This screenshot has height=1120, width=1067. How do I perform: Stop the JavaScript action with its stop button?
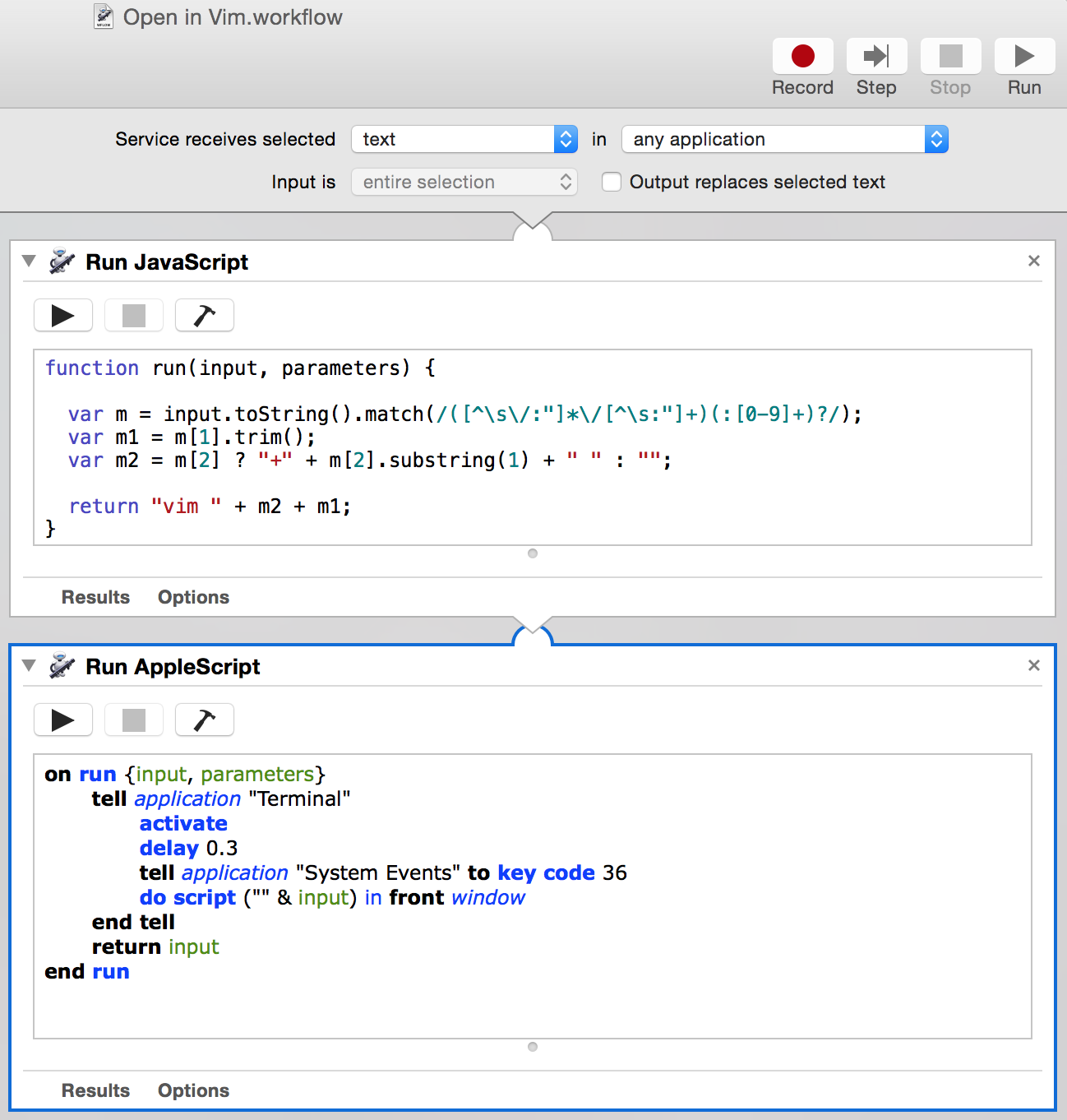coord(134,316)
